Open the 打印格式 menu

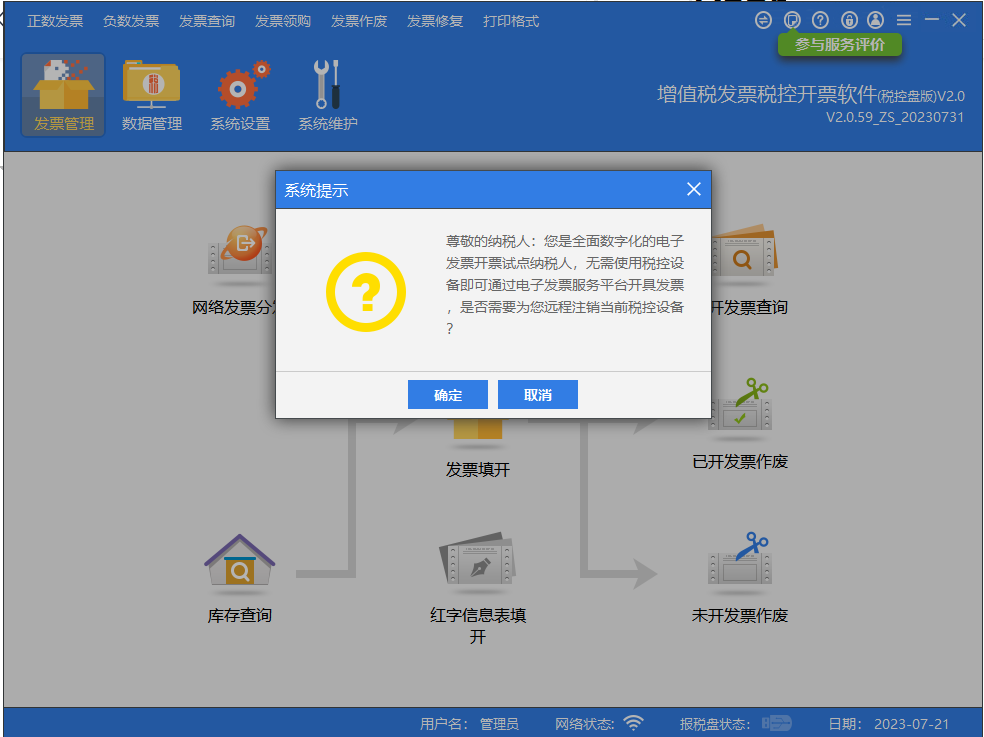511,21
